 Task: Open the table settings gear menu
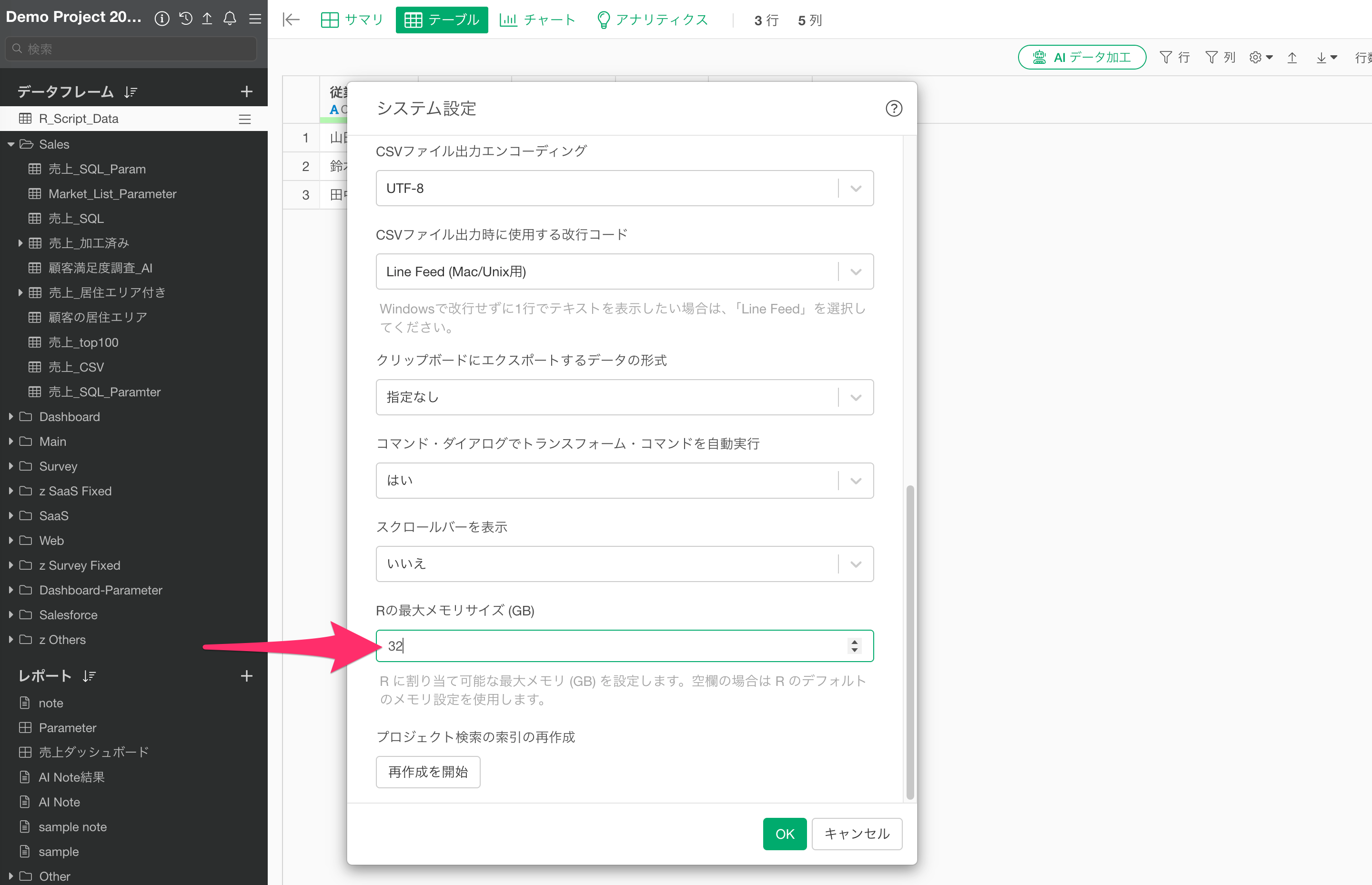coord(1261,58)
